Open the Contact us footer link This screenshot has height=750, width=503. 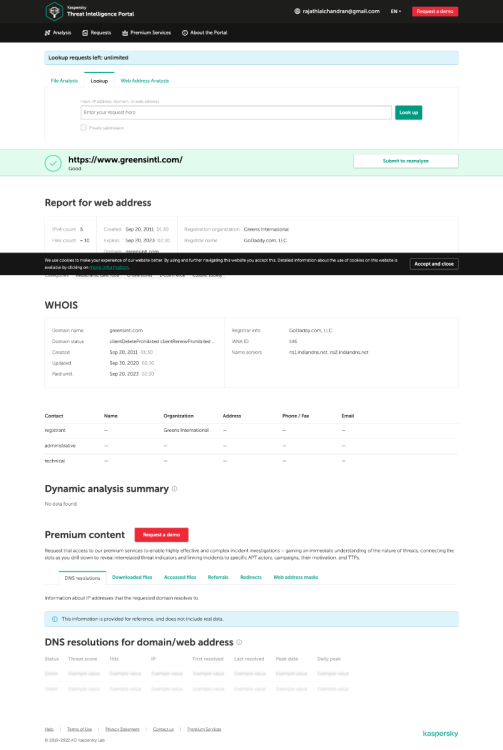163,729
